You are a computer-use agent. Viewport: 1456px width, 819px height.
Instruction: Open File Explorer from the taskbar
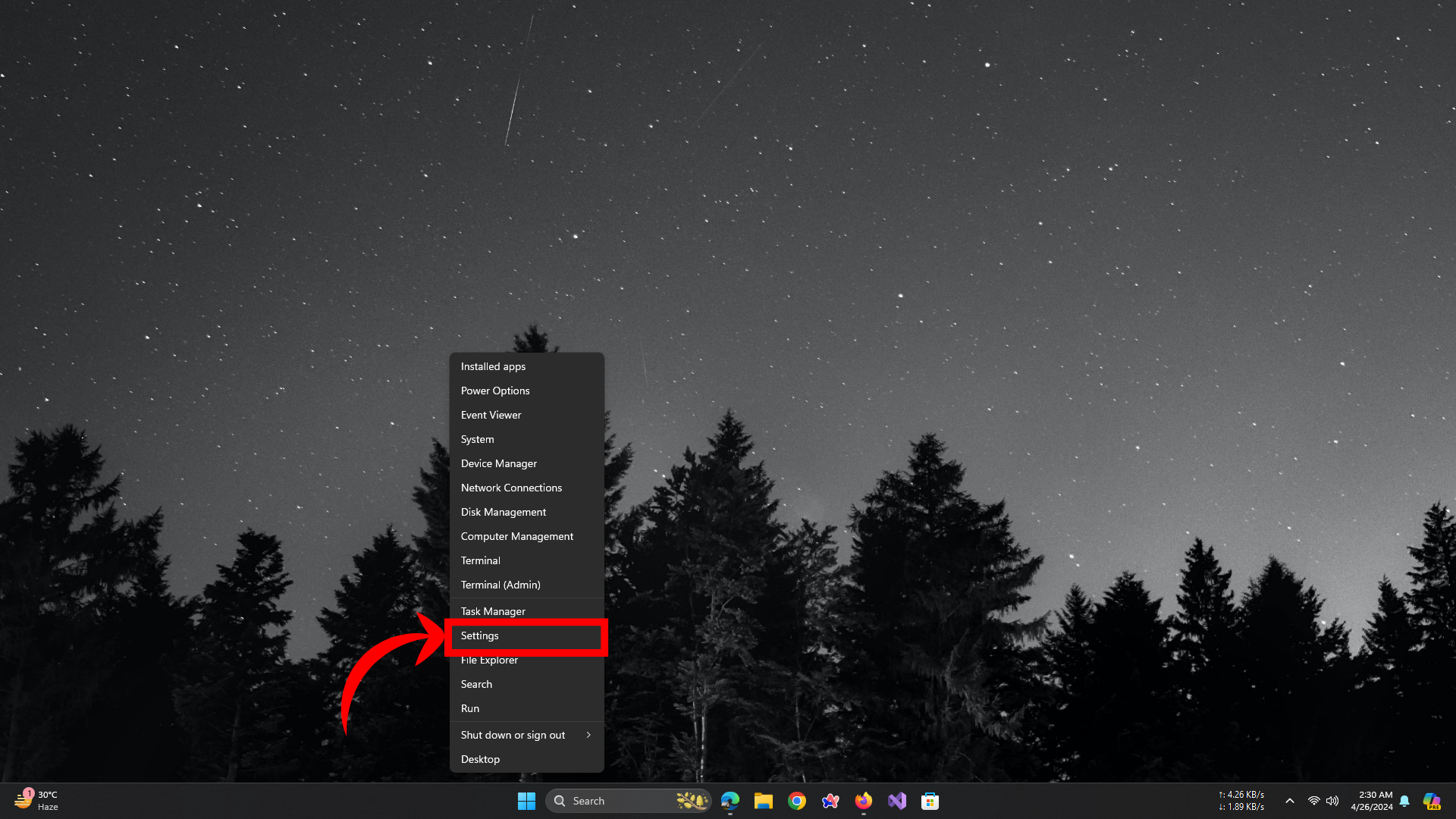click(x=763, y=801)
